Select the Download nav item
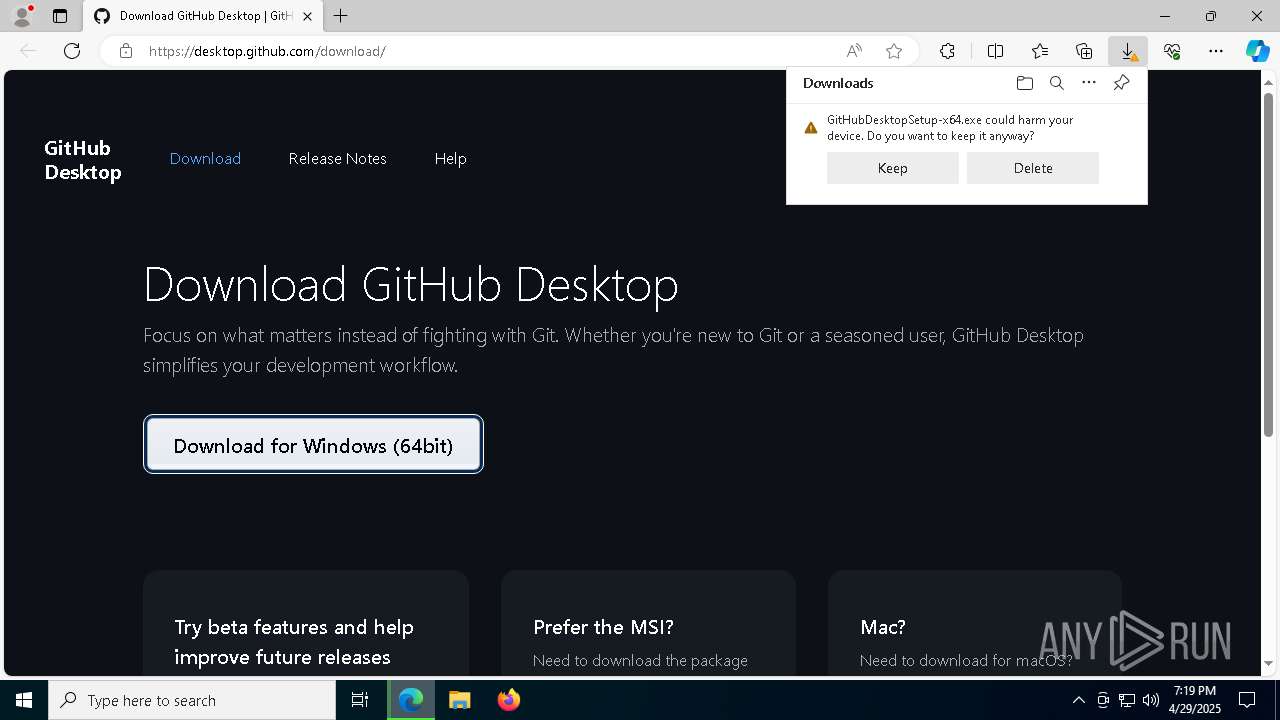1280x720 pixels. click(x=205, y=159)
